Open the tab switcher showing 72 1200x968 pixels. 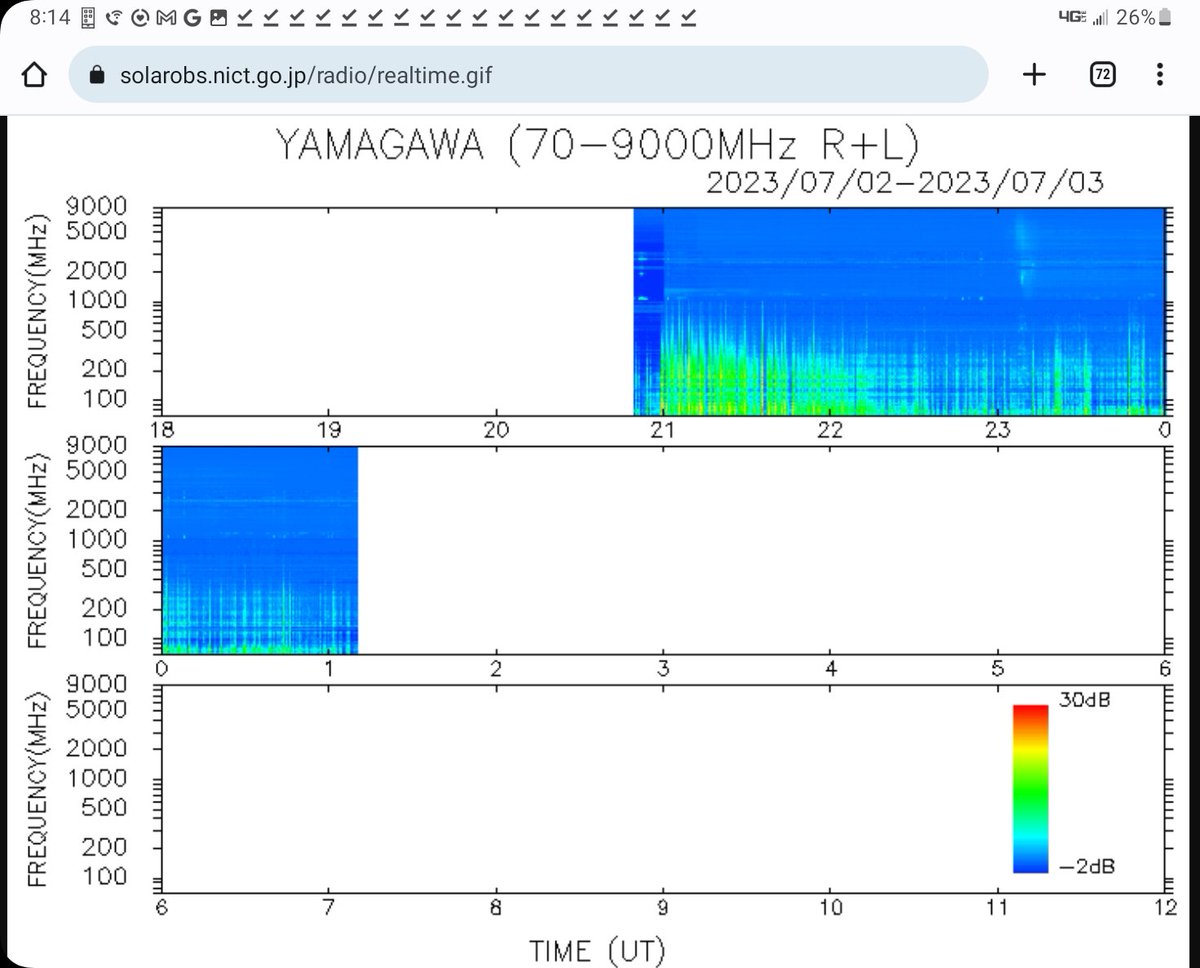point(1103,75)
